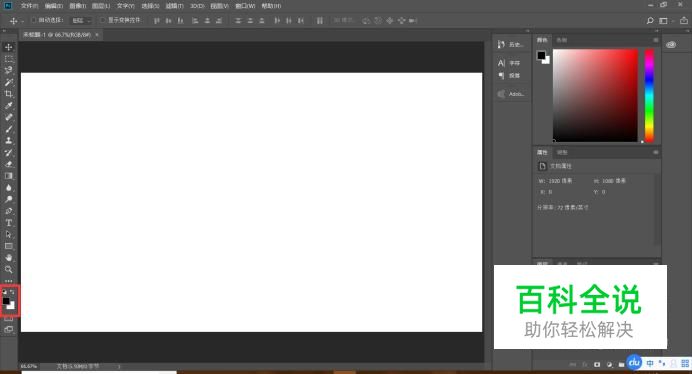Enable the Show Transform Controls (显示变换控件) checkbox

[103, 20]
